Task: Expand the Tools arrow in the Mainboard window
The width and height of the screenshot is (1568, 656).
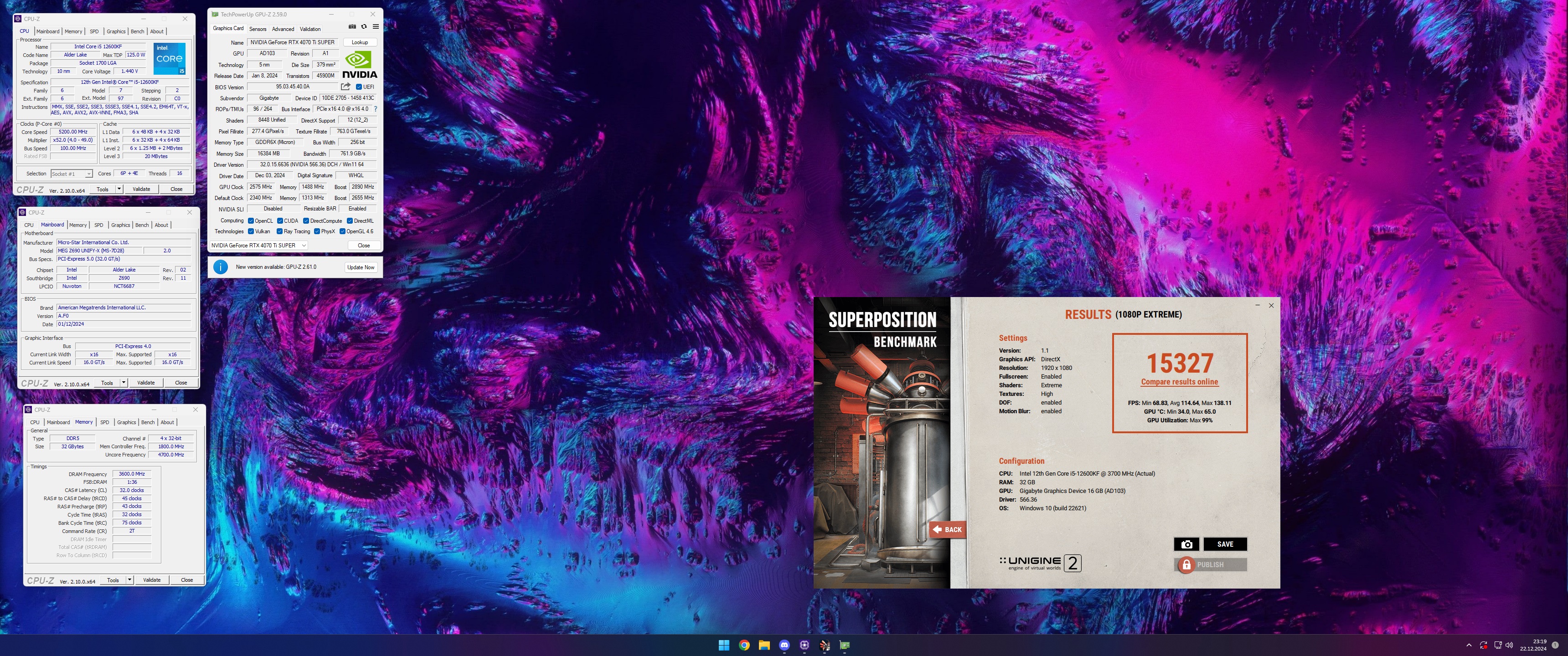Action: [124, 383]
